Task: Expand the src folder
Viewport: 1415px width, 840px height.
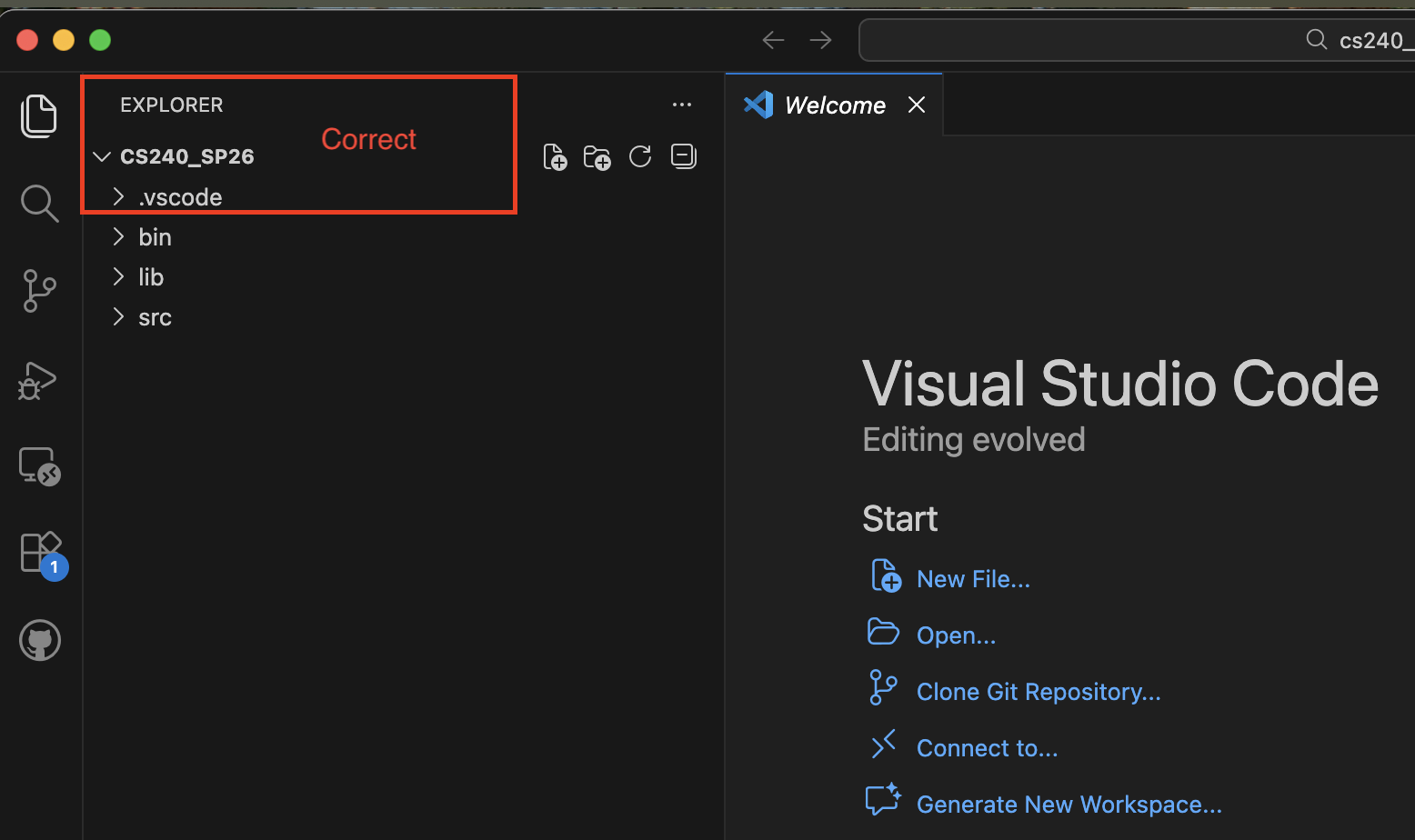Action: tap(155, 317)
